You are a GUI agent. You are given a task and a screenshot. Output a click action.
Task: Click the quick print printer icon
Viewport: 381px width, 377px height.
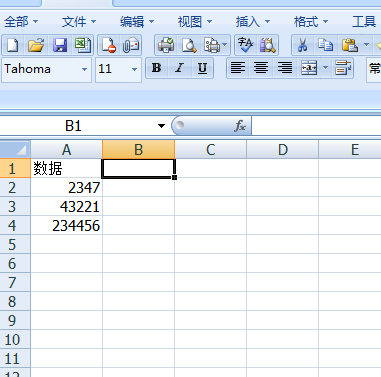point(166,45)
